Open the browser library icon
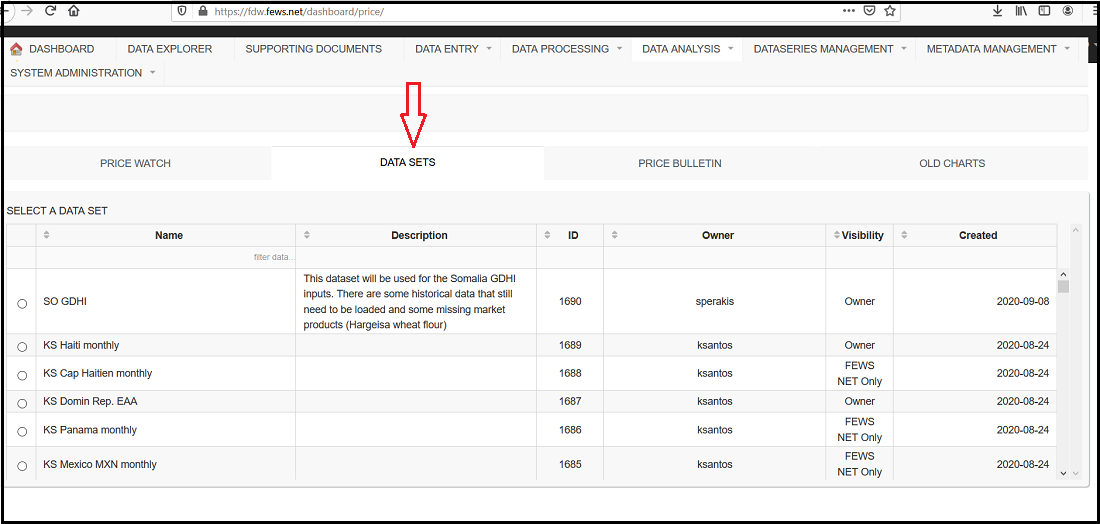This screenshot has height=524, width=1100. click(x=1021, y=11)
